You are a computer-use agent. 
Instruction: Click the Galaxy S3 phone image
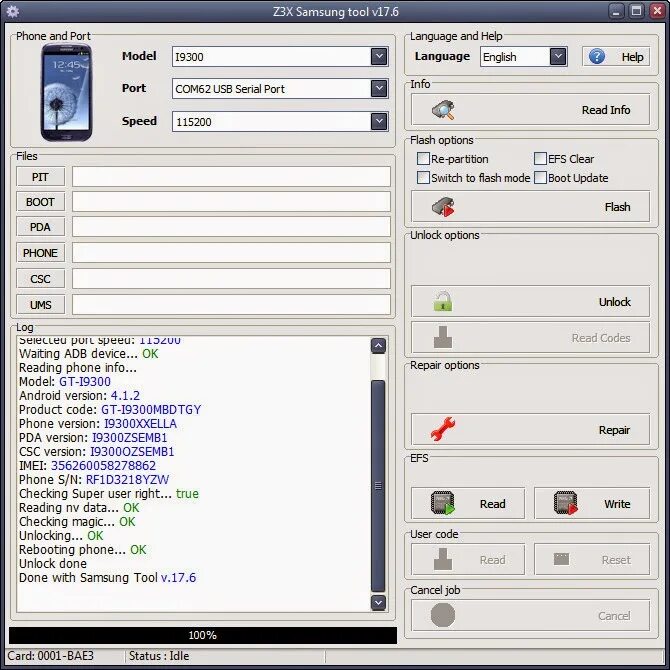click(x=66, y=92)
